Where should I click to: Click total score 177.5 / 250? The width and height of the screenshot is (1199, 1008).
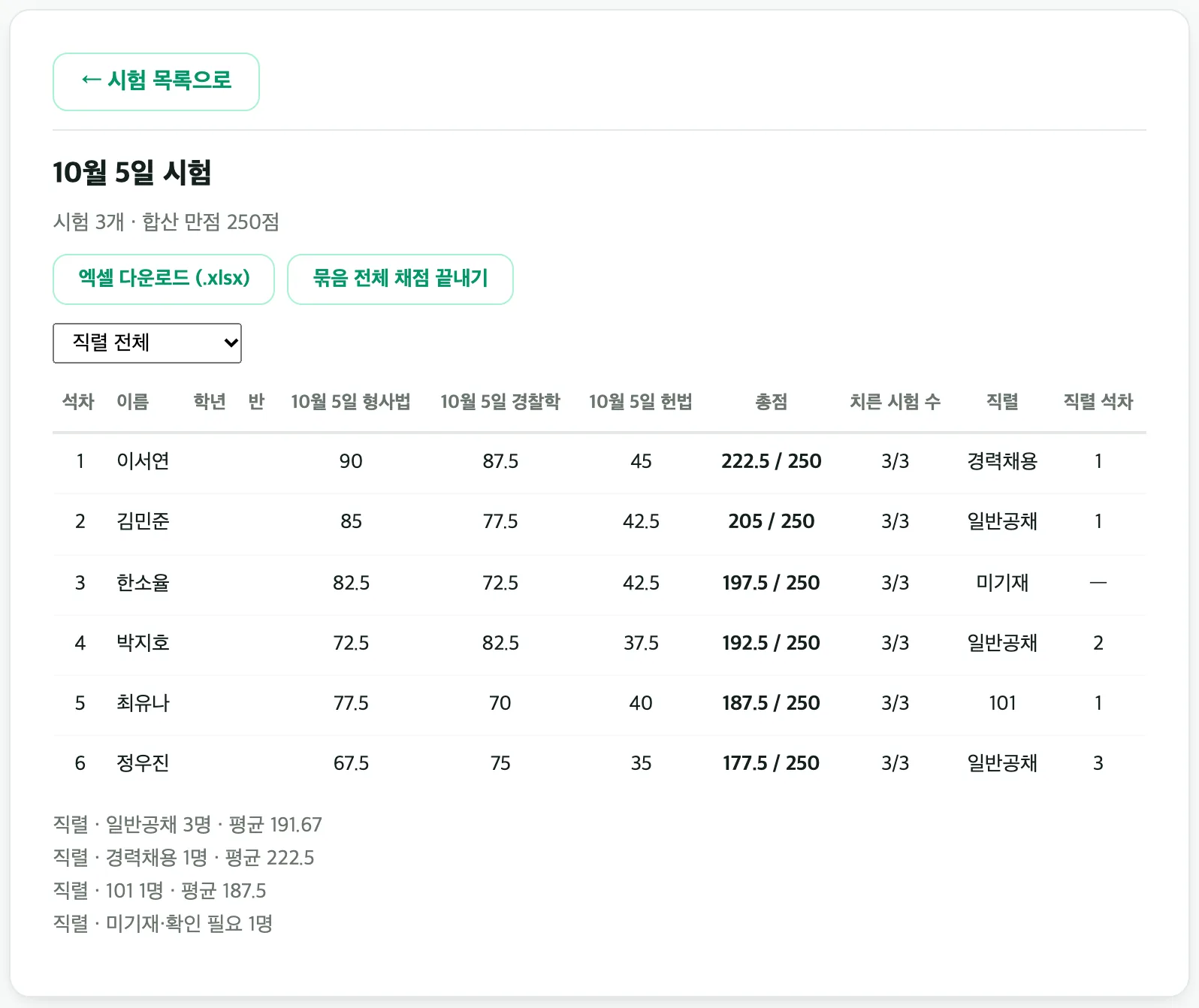tap(772, 763)
